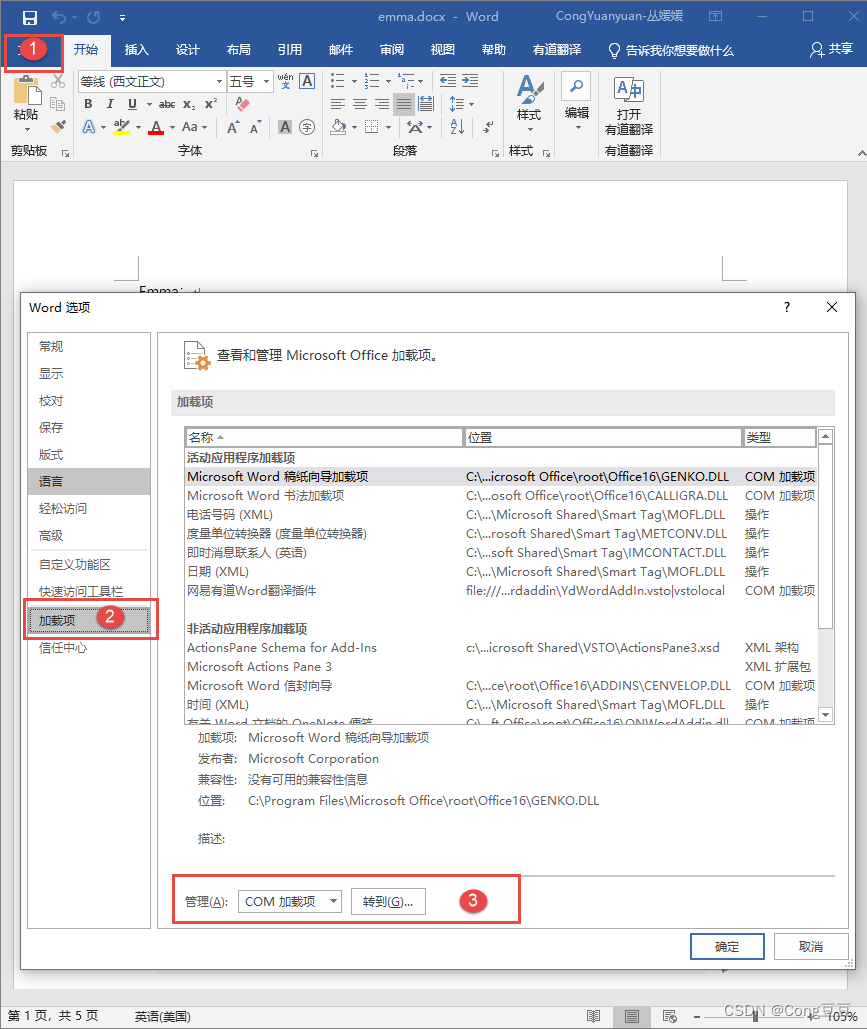Toggle Underline formatting
867x1029 pixels.
click(132, 104)
